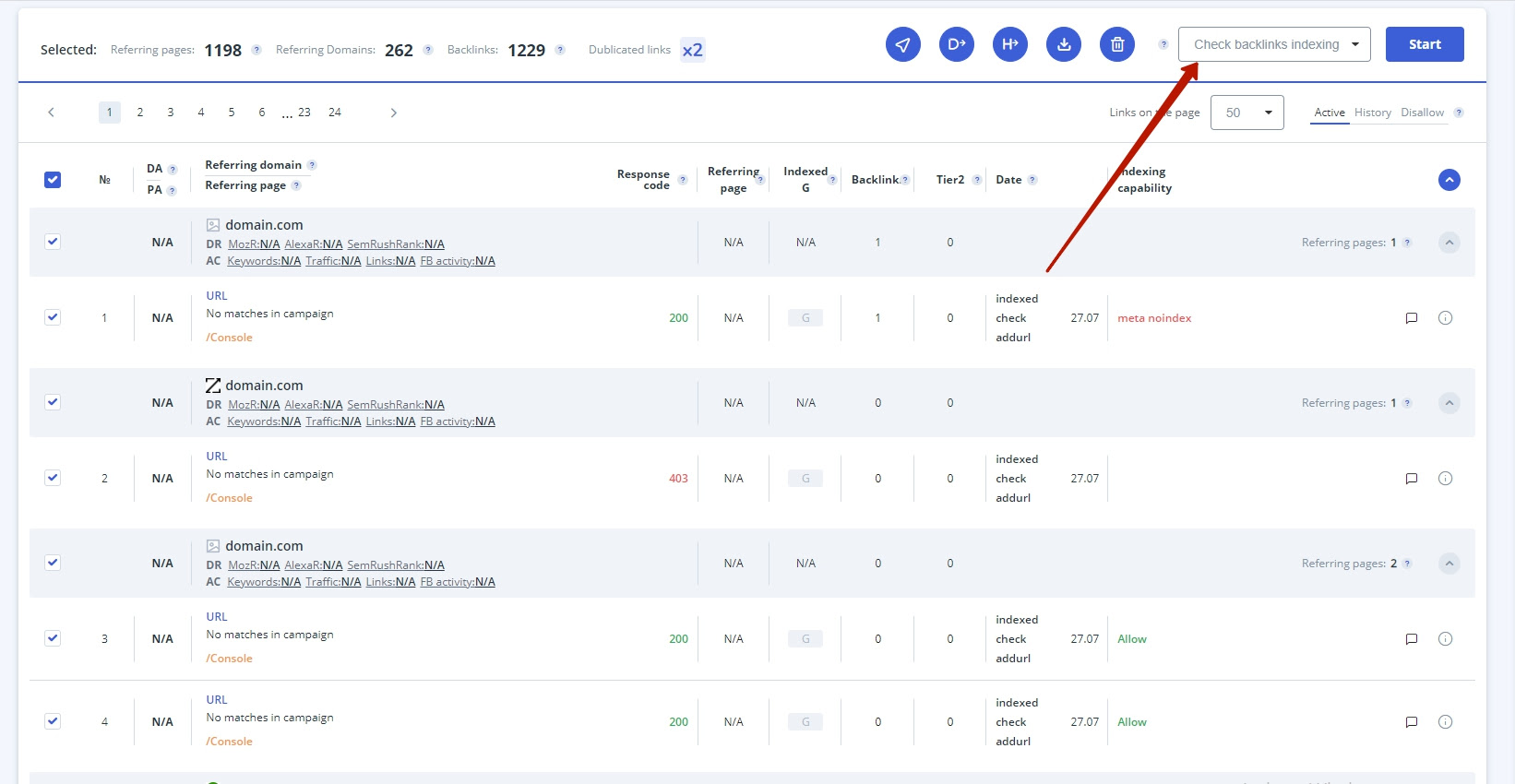The image size is (1515, 784).
Task: Open info icon for row 3
Action: pyautogui.click(x=1446, y=639)
